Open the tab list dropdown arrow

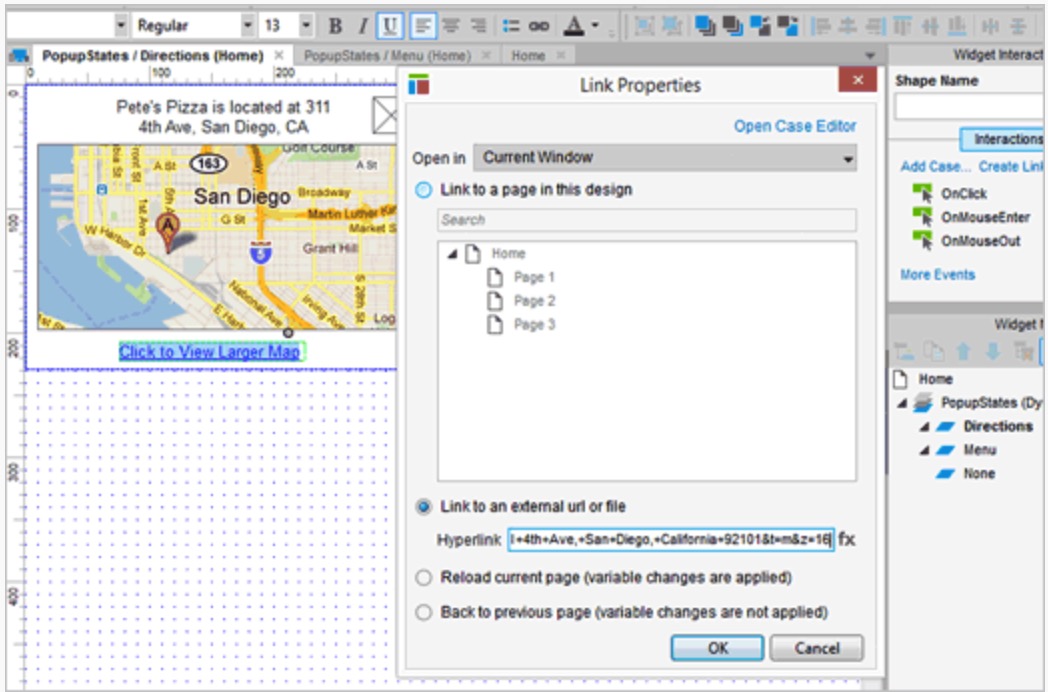click(870, 55)
